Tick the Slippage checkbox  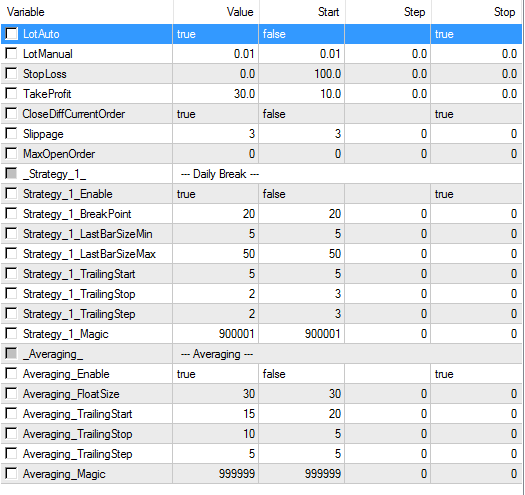coord(11,133)
